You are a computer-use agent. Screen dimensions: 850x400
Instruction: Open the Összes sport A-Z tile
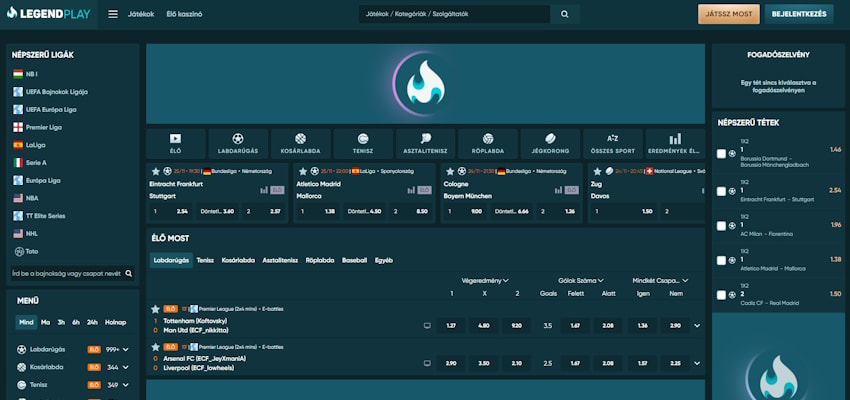(x=613, y=144)
